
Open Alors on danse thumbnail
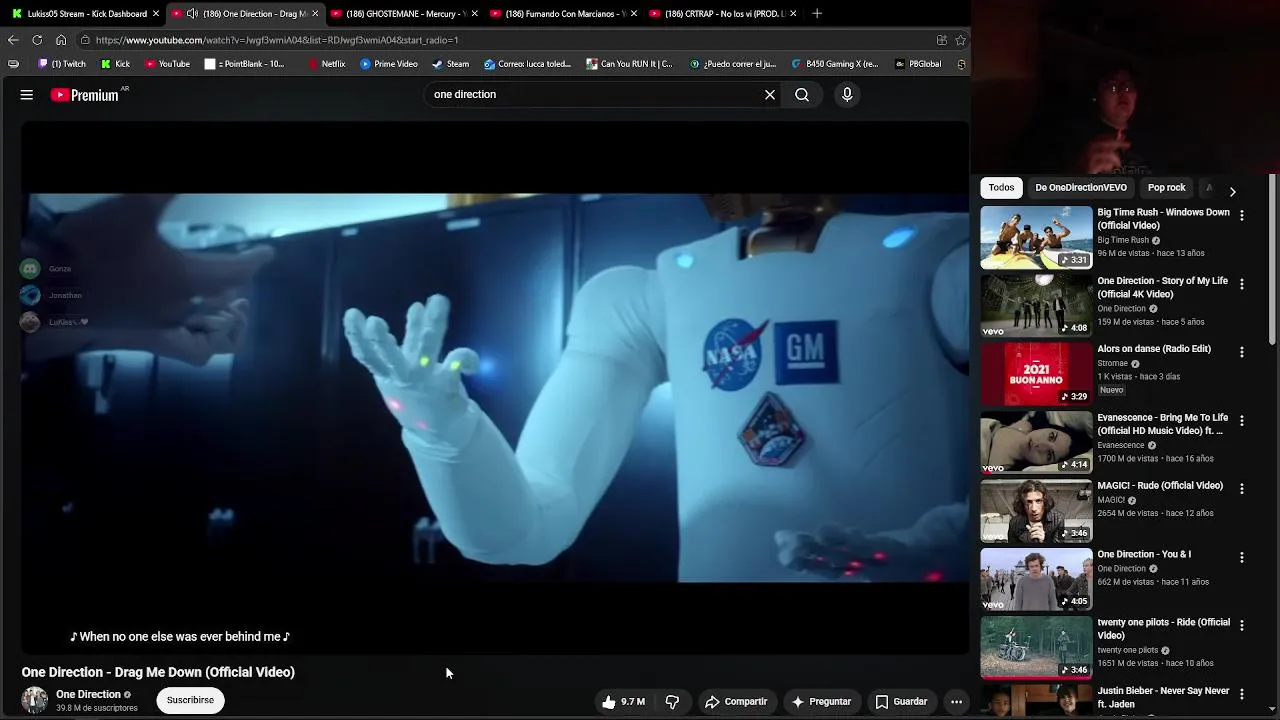1036,375
